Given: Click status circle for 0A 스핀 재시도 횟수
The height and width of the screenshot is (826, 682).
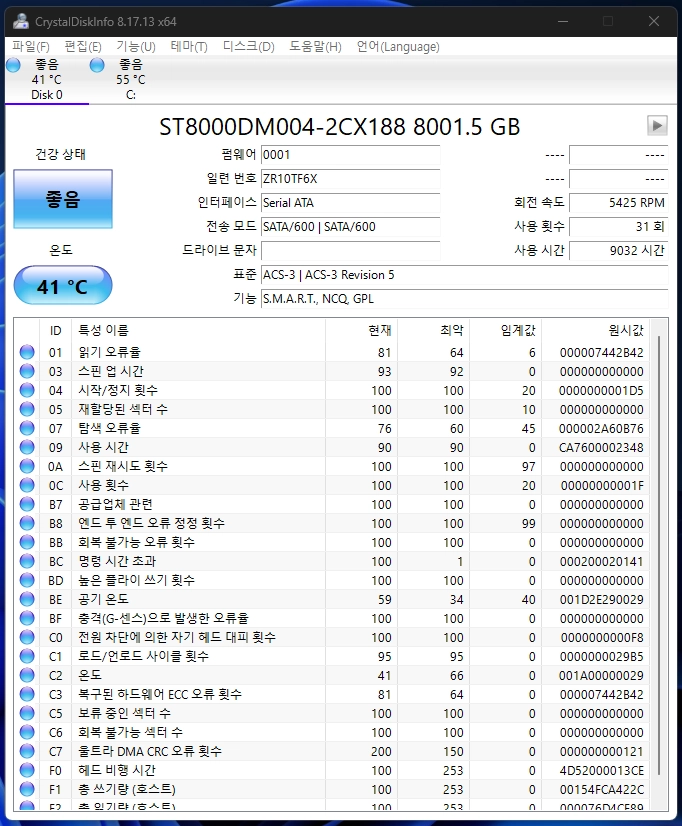Looking at the screenshot, I should tap(27, 466).
